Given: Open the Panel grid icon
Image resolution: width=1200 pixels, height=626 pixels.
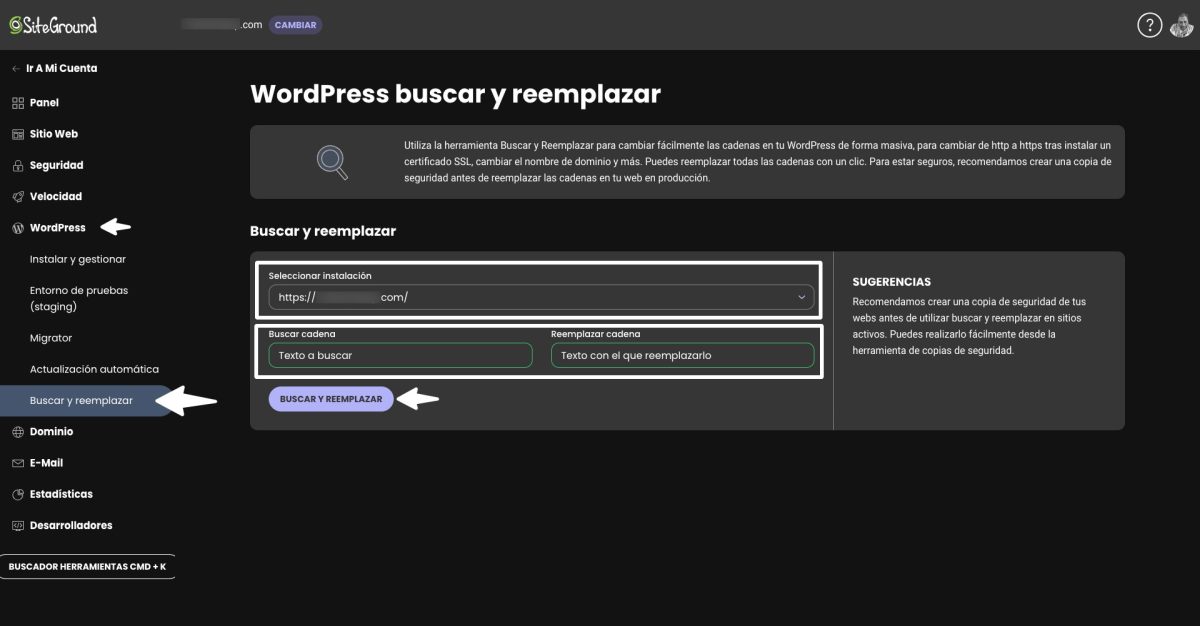Looking at the screenshot, I should [x=16, y=102].
